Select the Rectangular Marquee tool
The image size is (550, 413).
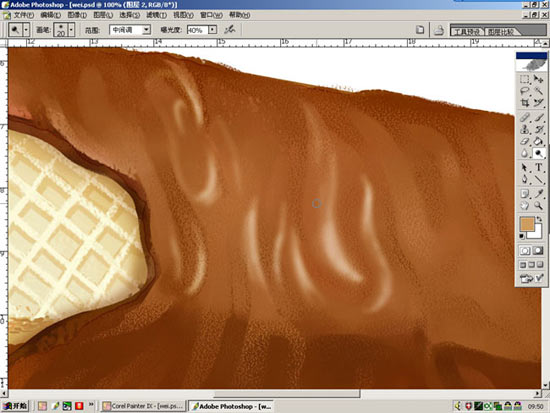[x=525, y=79]
